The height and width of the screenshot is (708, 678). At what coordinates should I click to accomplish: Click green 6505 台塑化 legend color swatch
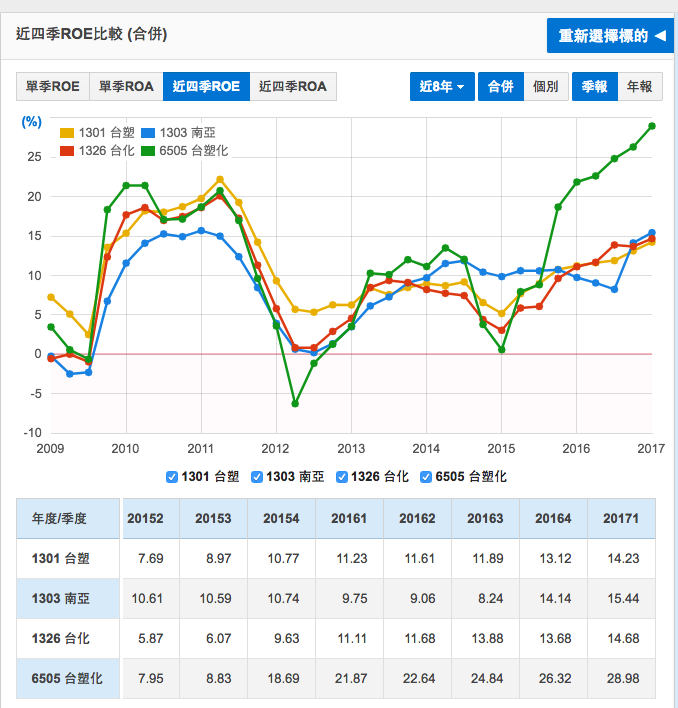tap(148, 151)
